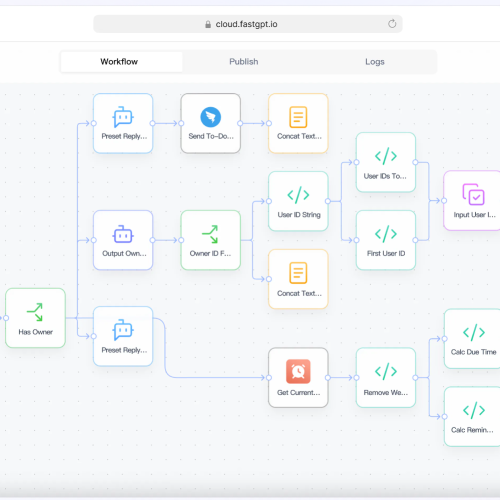Screen dimensions: 500x500
Task: Select the top Concat Text document icon
Action: [x=298, y=117]
